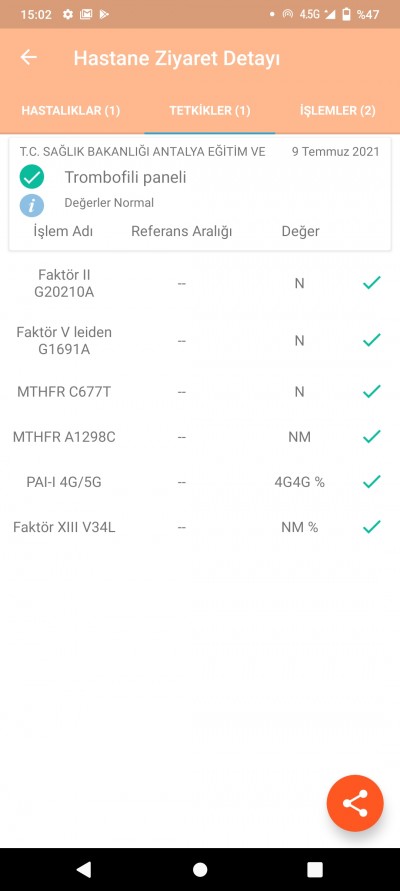The width and height of the screenshot is (400, 891).
Task: Select the TETKİKLER (1) tab
Action: (210, 110)
